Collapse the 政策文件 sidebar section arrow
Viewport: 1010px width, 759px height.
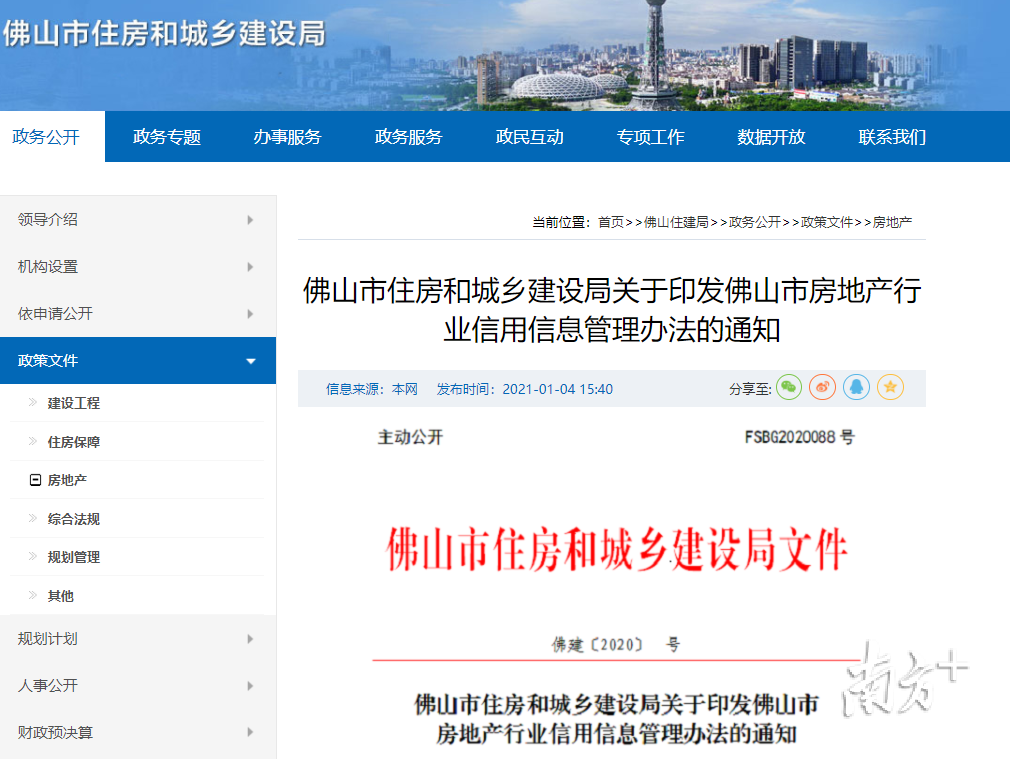[x=251, y=361]
